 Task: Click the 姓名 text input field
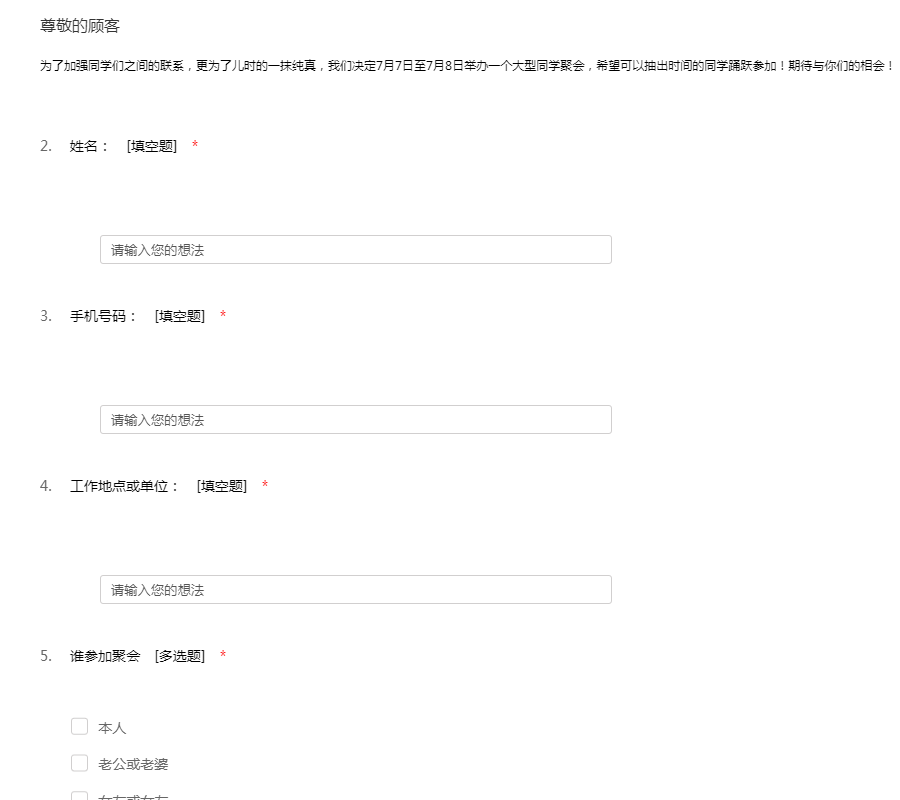(x=355, y=250)
